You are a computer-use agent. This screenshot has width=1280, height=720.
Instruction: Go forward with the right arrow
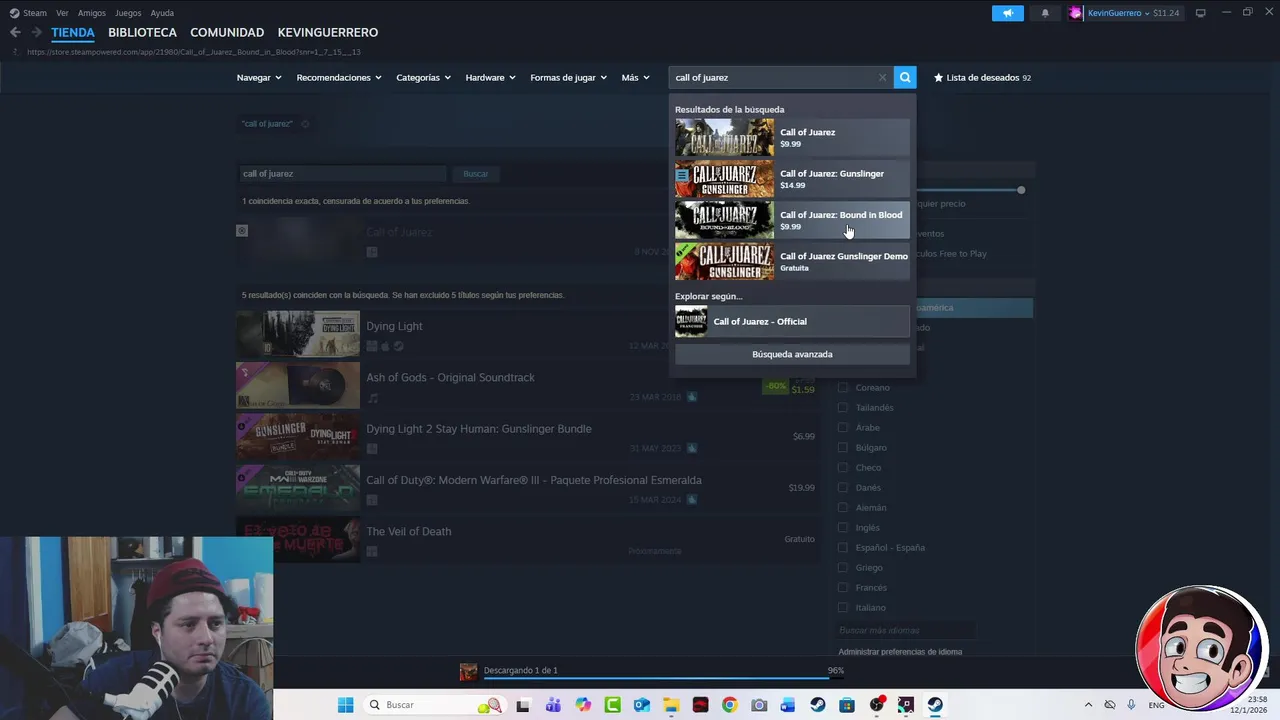[x=36, y=32]
